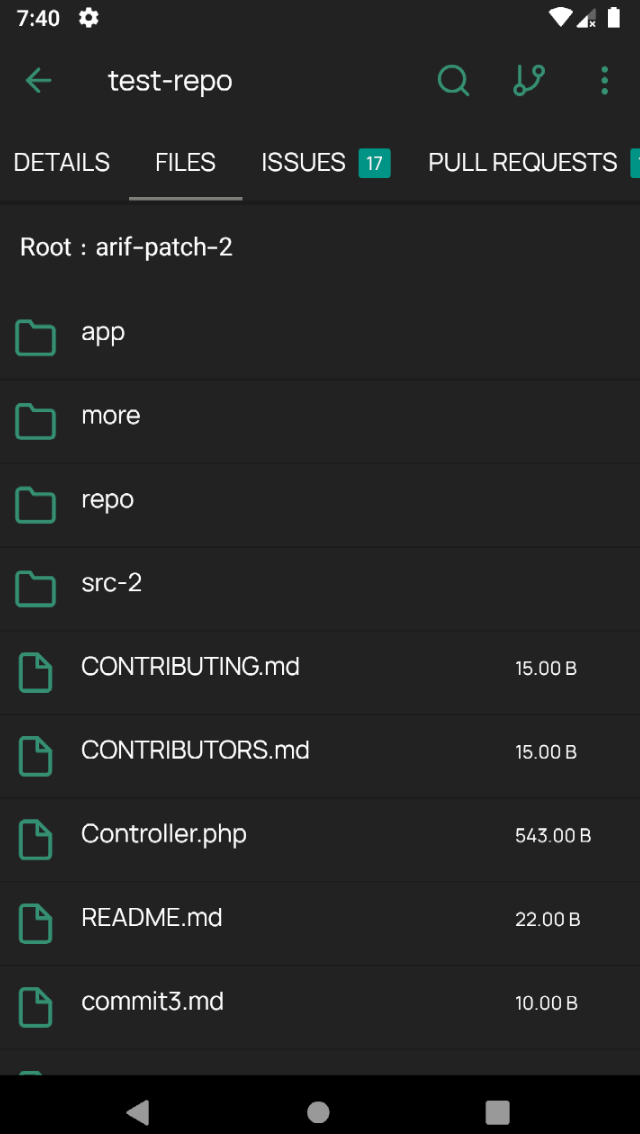Screen dimensions: 640x1134
Task: Open commit3.md file
Action: 320,1008
